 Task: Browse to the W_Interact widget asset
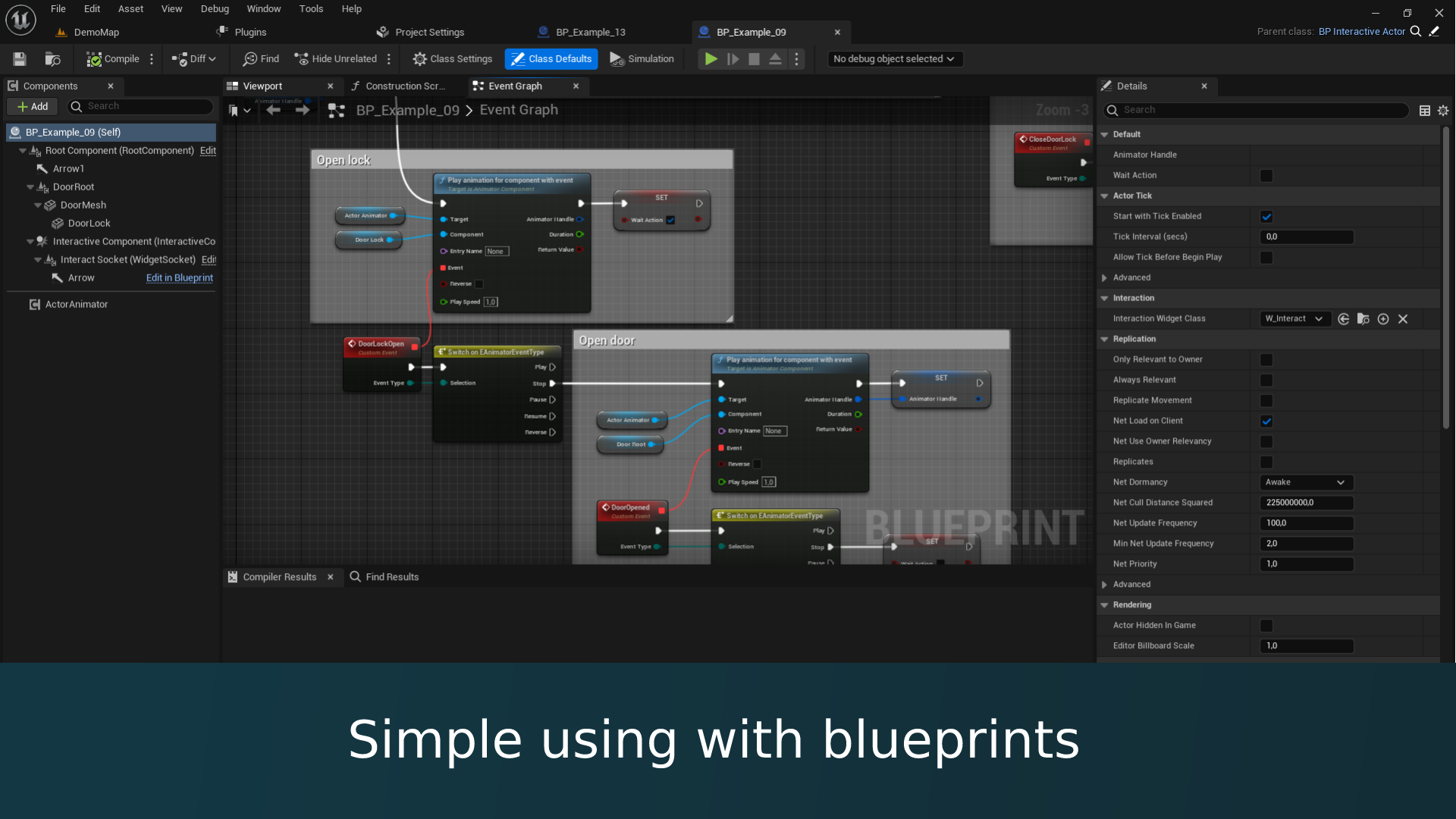click(x=1363, y=318)
